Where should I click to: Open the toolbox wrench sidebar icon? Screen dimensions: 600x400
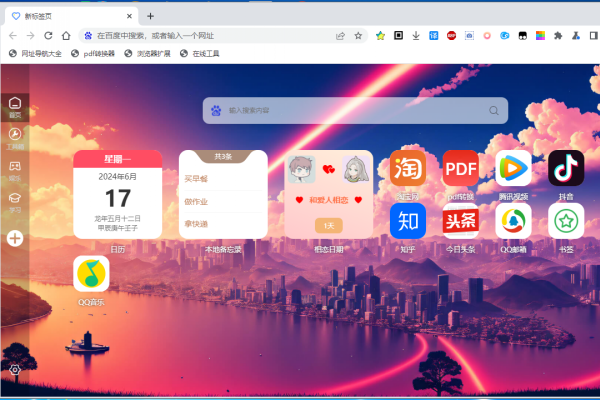[x=15, y=139]
